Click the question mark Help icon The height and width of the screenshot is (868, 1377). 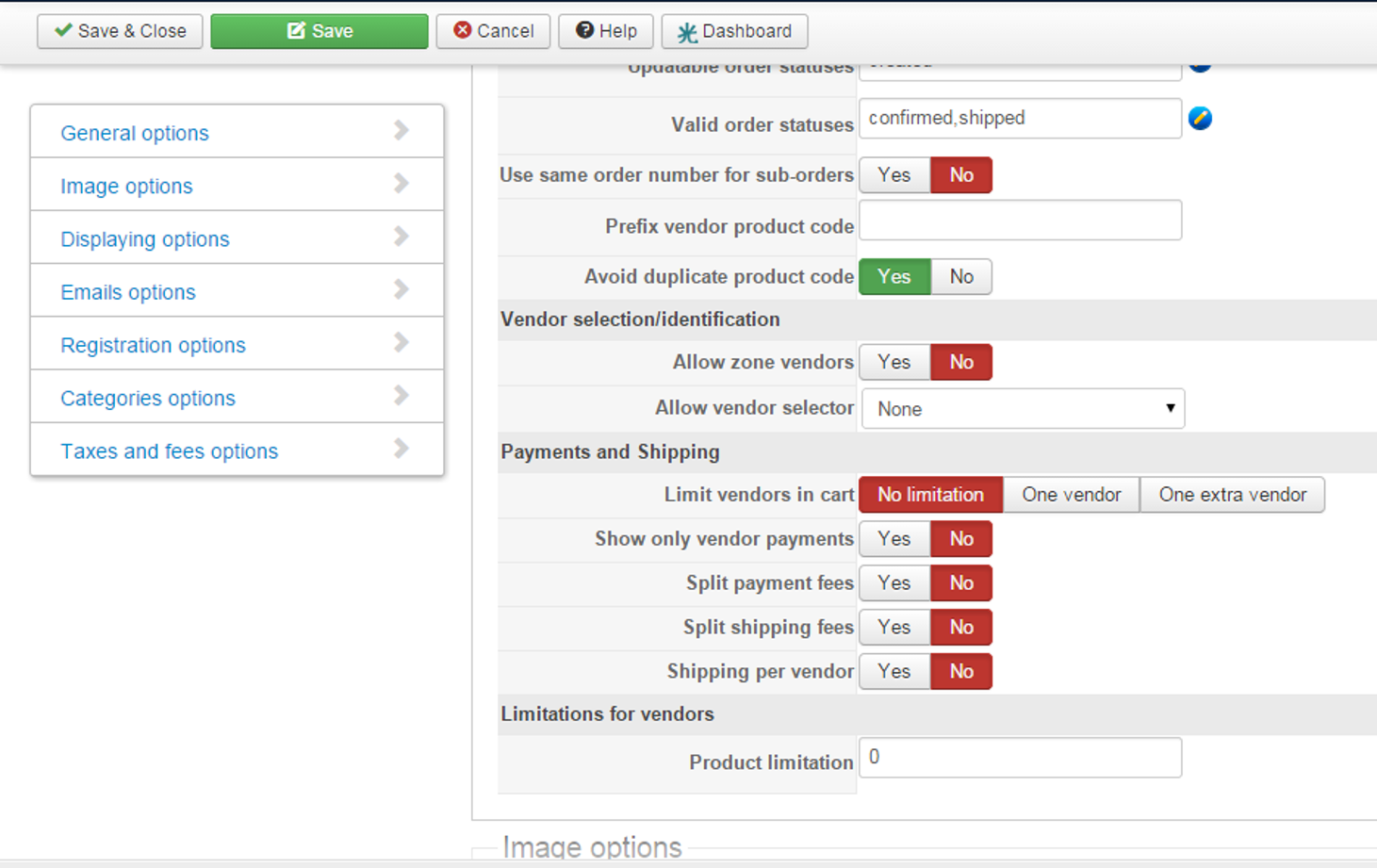[x=584, y=31]
